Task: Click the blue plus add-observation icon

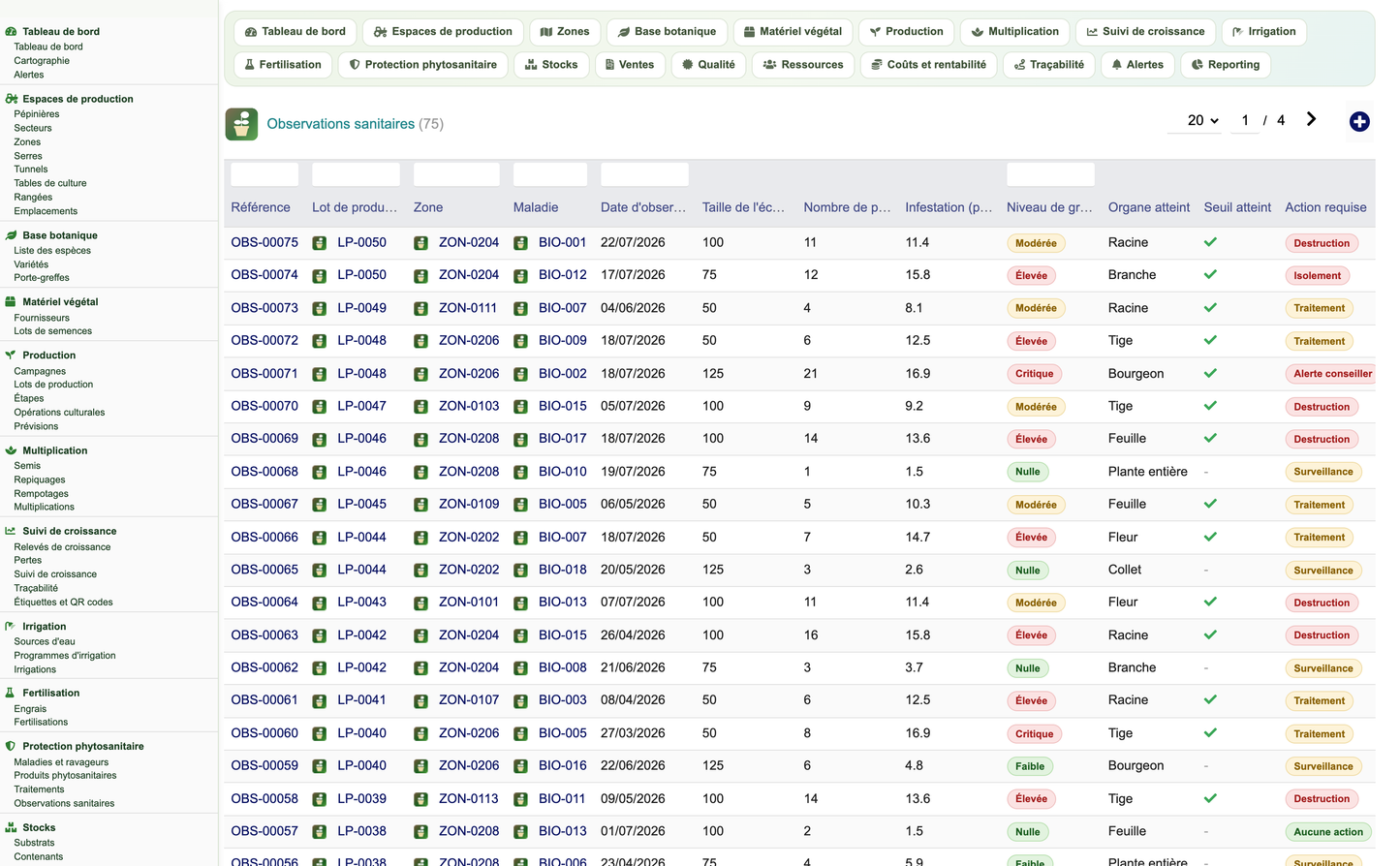Action: pyautogui.click(x=1359, y=121)
